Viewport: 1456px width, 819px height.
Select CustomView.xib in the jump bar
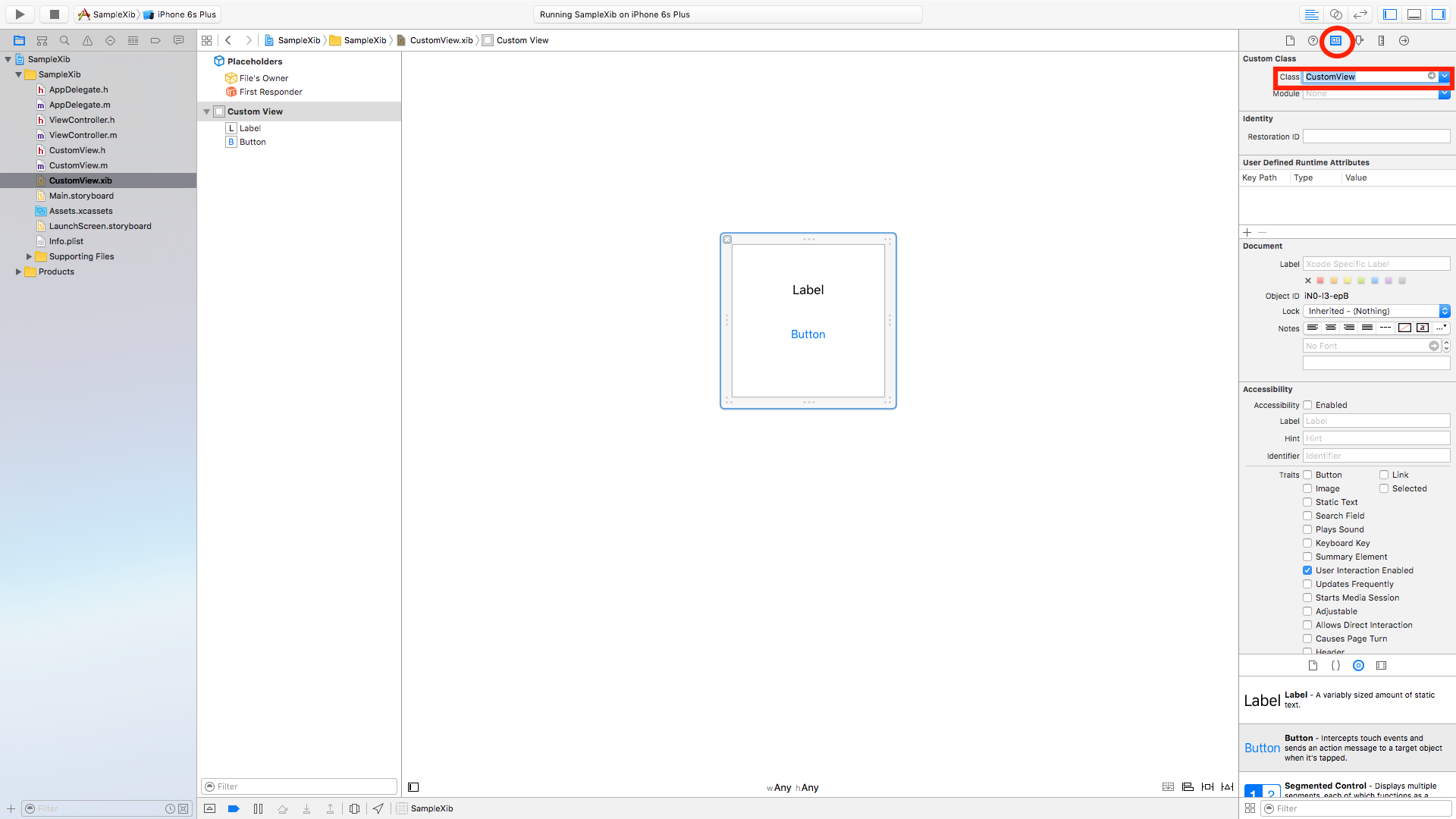click(440, 40)
